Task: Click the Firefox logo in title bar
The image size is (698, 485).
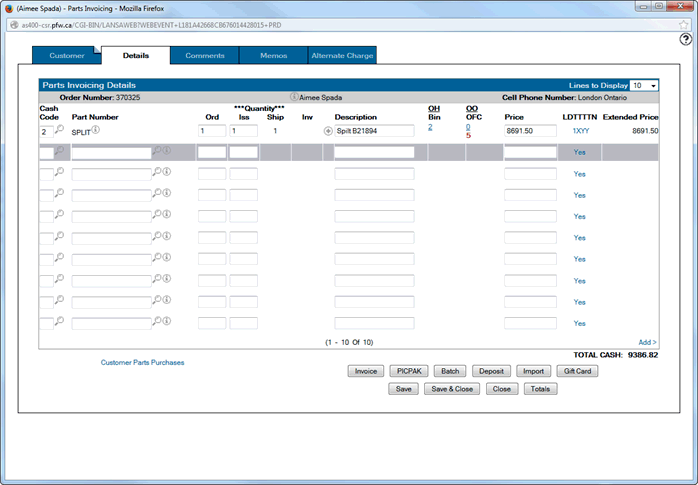Action: pos(8,8)
